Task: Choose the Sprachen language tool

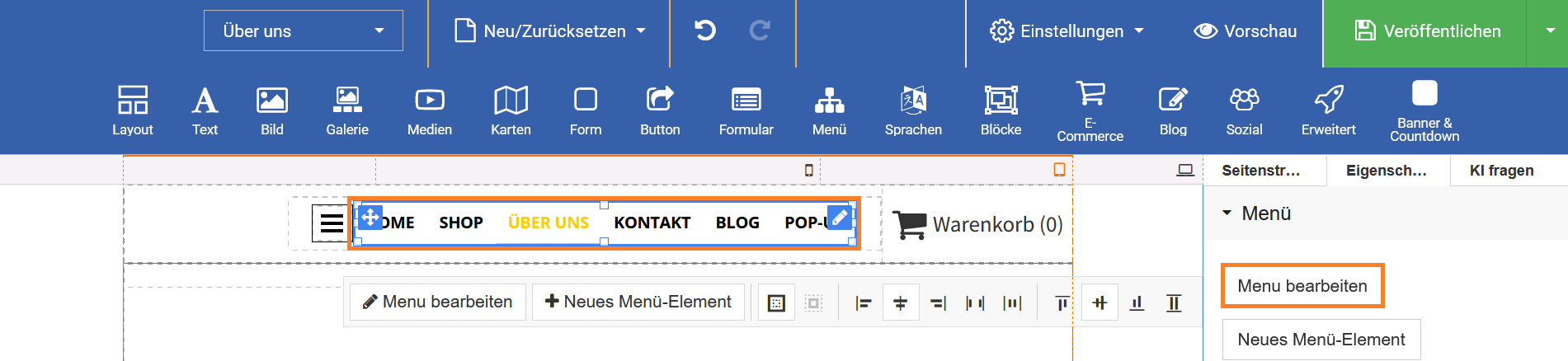Action: [913, 110]
